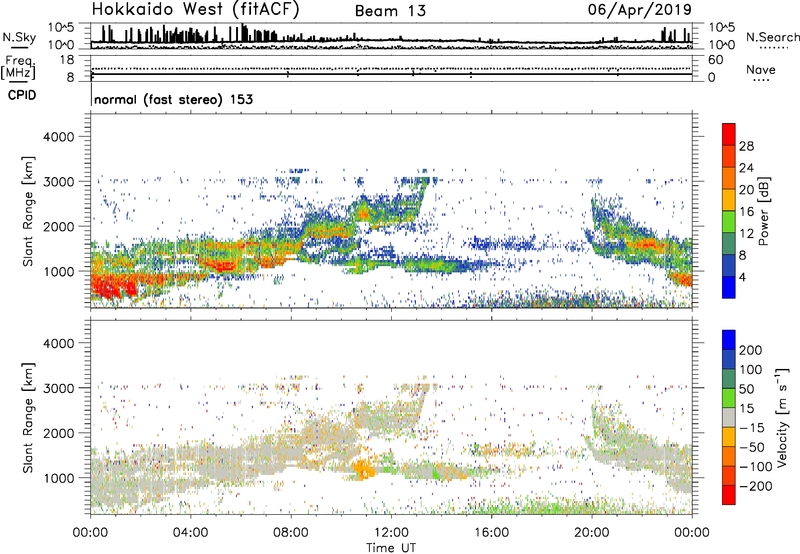Click the Power [dB] colorbar title
The image size is (800, 554).
tap(764, 211)
